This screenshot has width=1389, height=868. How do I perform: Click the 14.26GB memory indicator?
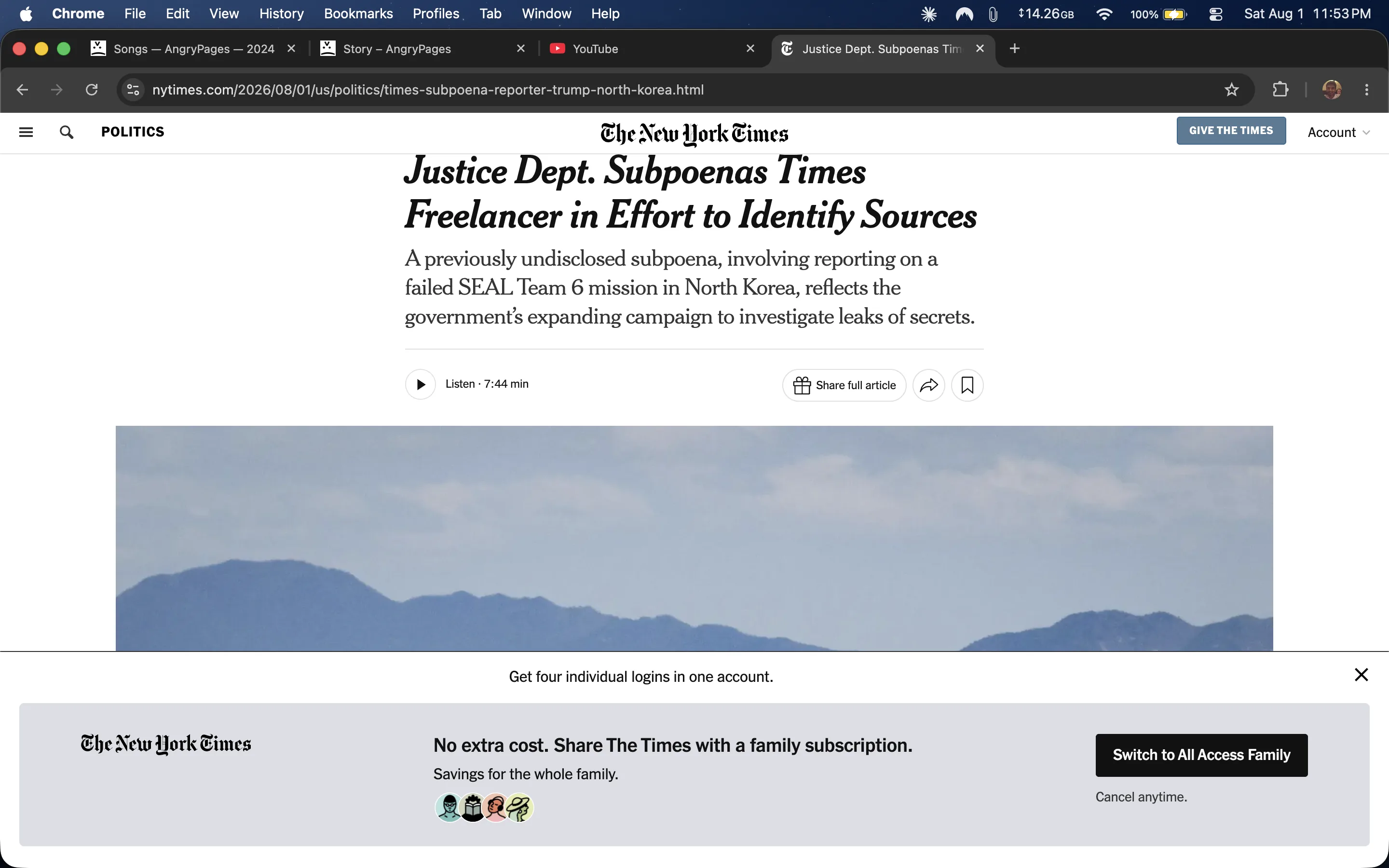tap(1045, 14)
